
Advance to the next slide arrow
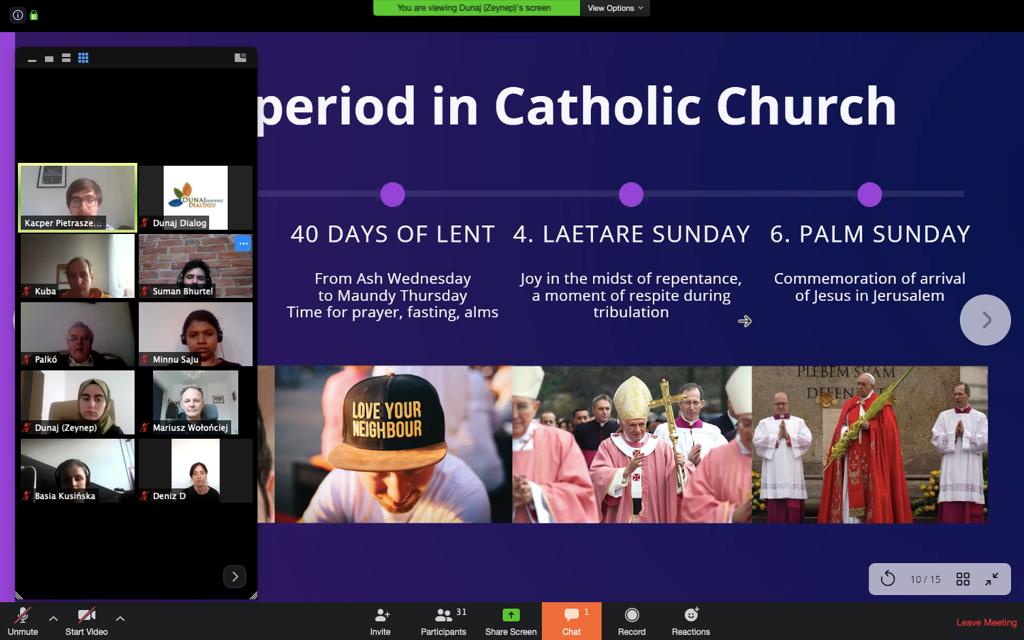point(985,320)
